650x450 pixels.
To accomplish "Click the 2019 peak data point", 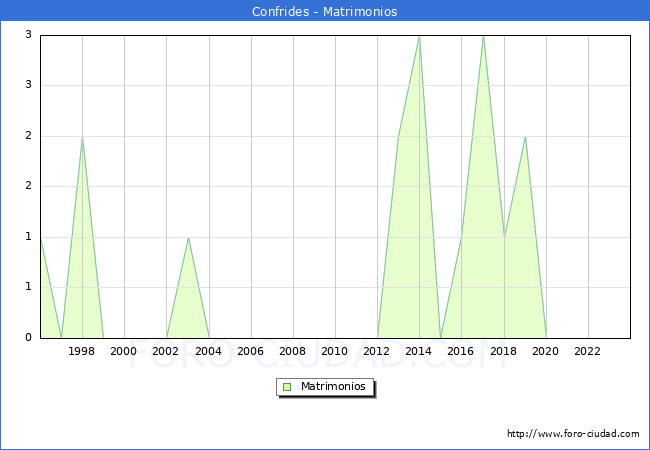I will pos(525,137).
